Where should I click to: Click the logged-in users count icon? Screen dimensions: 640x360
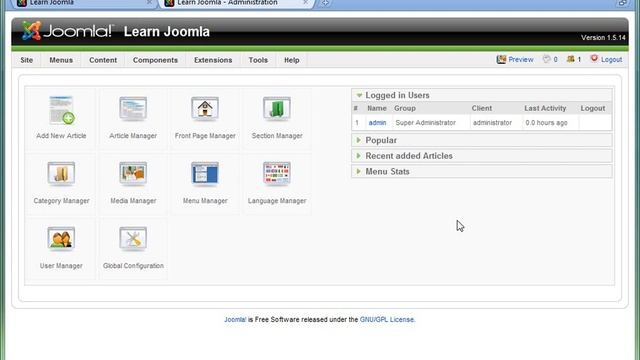point(571,59)
